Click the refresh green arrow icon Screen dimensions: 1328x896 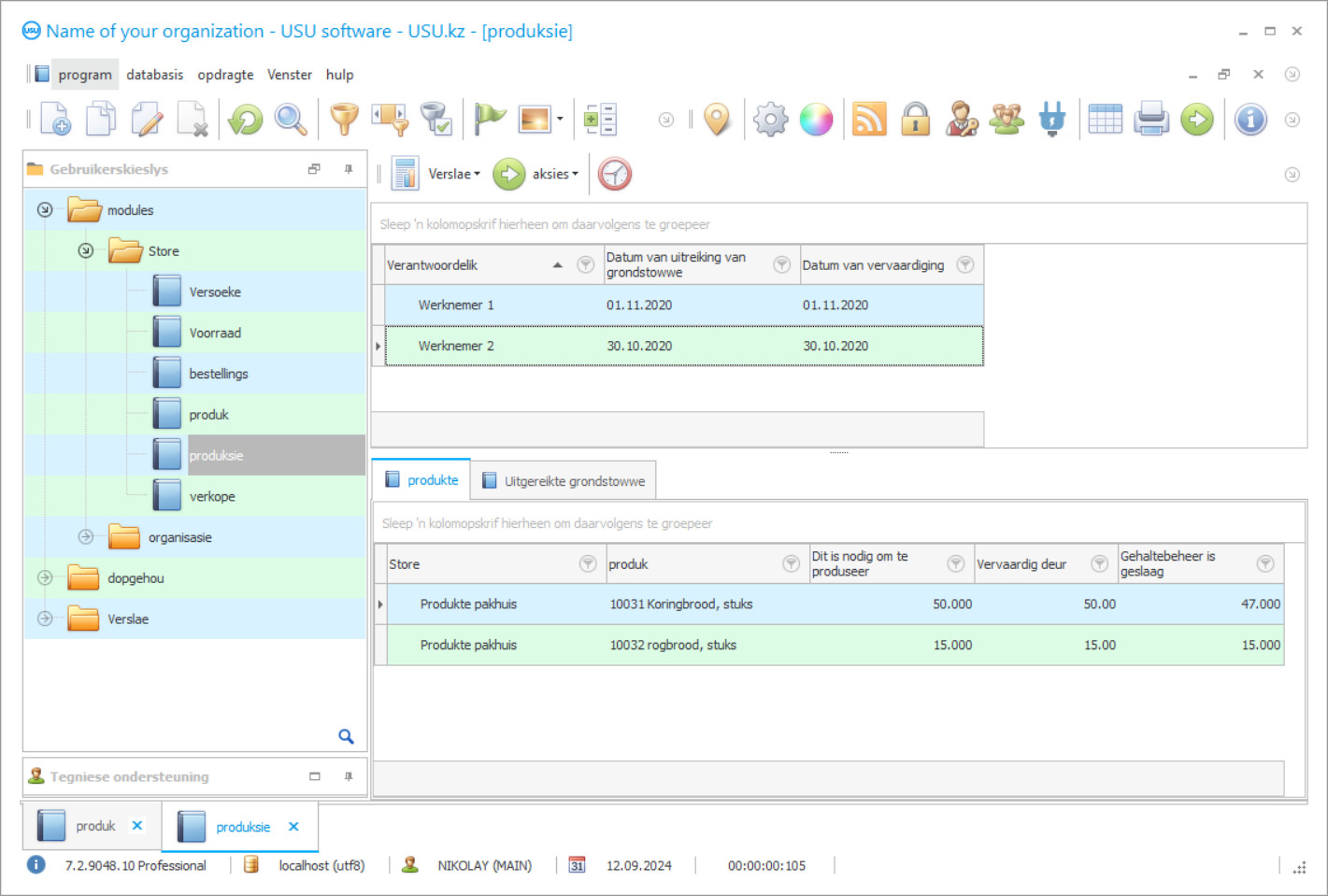(246, 120)
